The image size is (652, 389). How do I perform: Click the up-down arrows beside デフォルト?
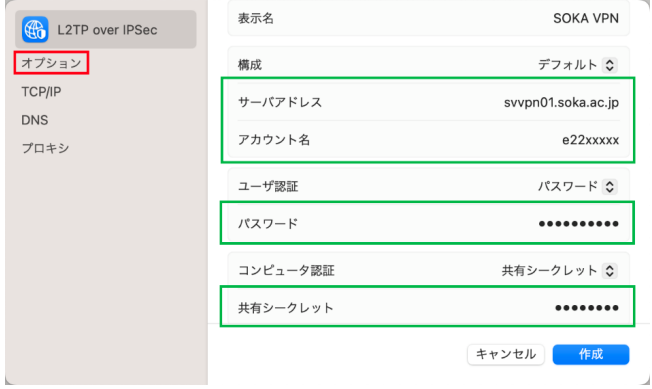(610, 65)
